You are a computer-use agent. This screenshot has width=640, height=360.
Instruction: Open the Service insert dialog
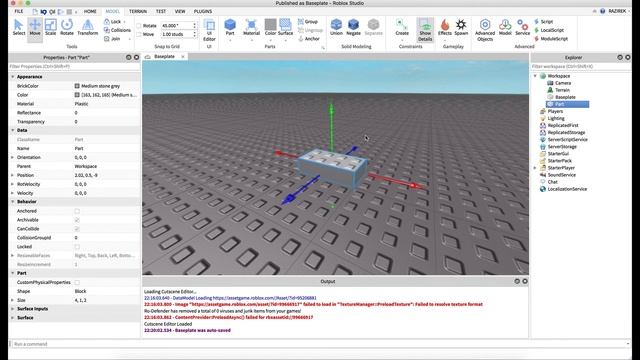coord(522,27)
